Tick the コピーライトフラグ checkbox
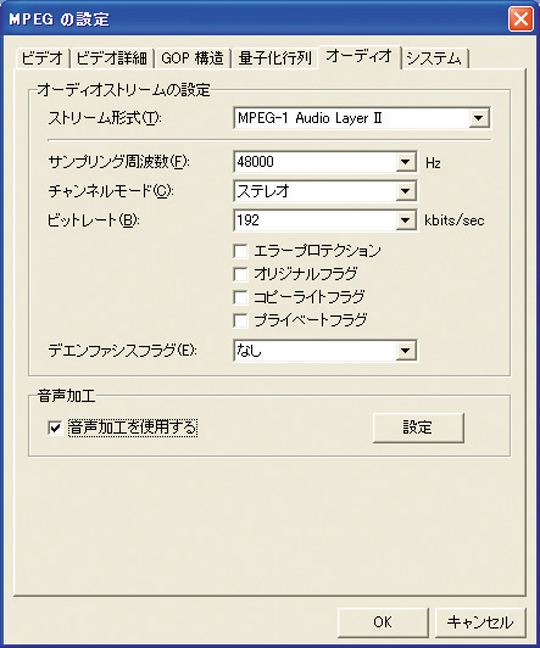The height and width of the screenshot is (648, 540). click(x=240, y=297)
